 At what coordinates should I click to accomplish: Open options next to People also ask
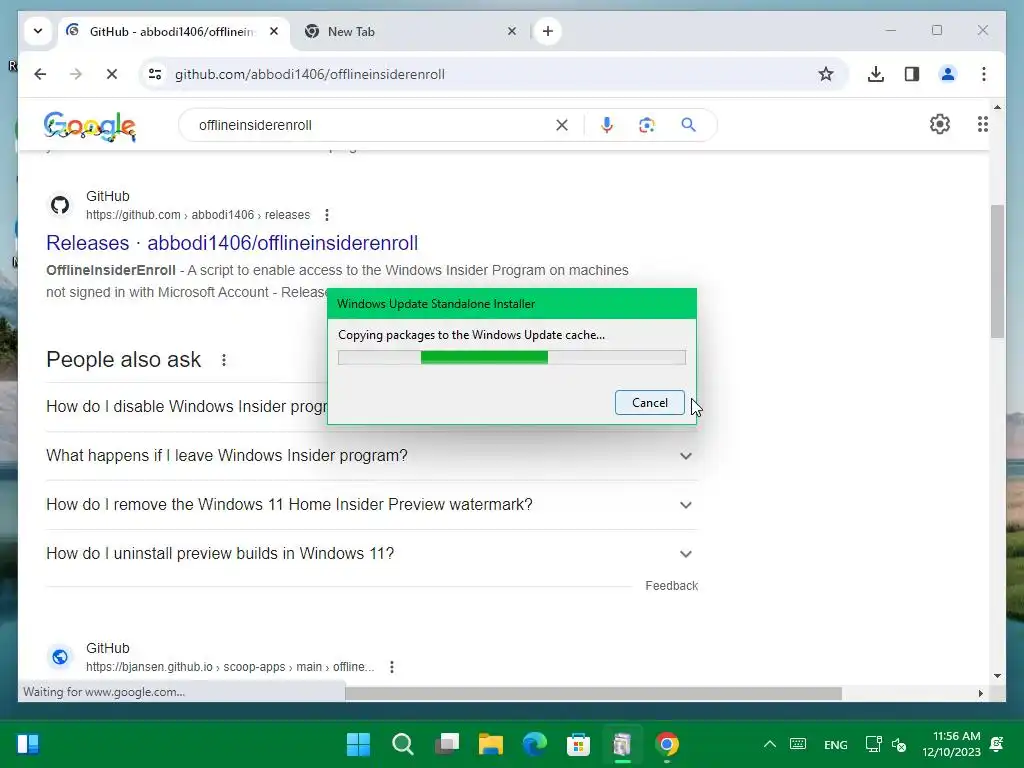tap(224, 360)
